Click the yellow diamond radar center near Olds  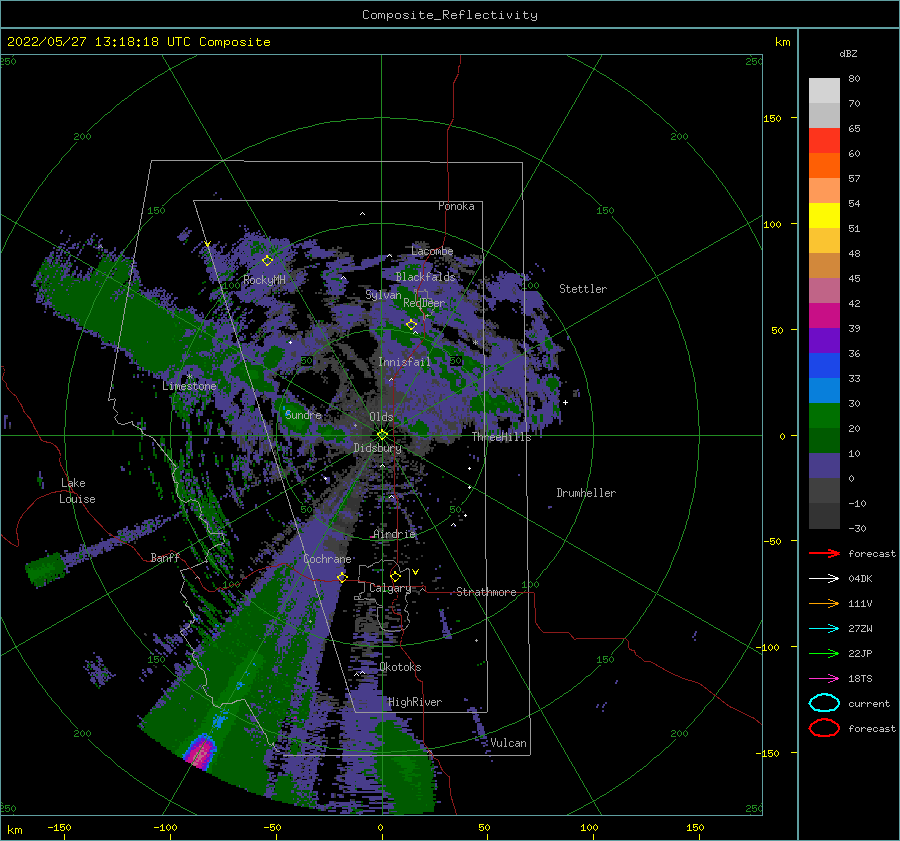click(x=382, y=435)
